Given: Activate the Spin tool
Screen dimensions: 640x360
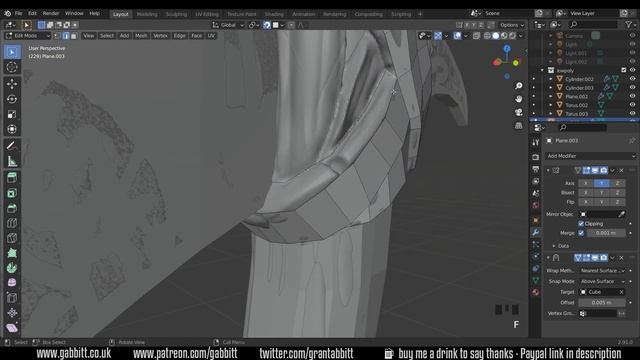Looking at the screenshot, I should (12, 268).
